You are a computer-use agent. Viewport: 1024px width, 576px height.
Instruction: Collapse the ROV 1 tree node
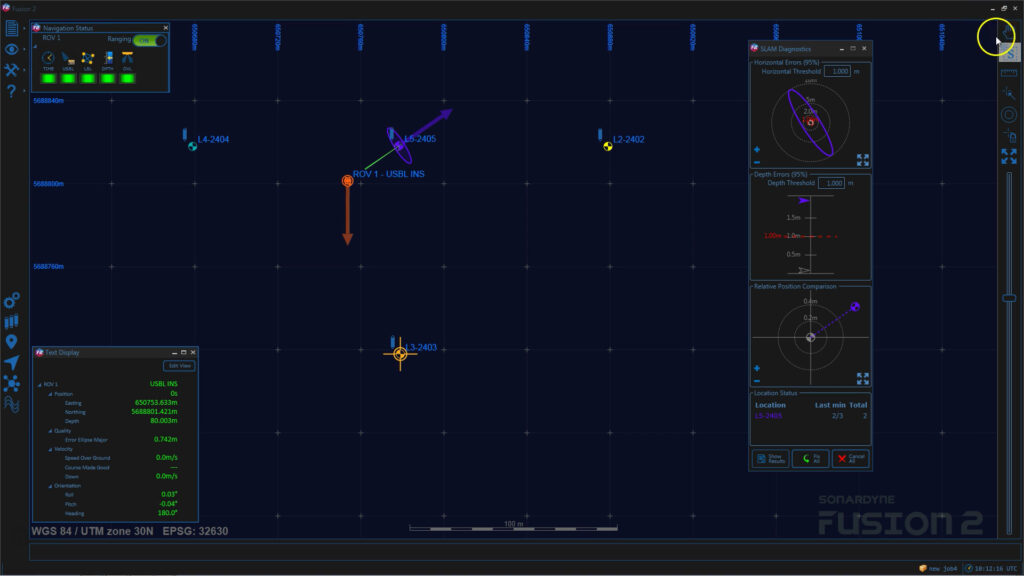(x=39, y=384)
